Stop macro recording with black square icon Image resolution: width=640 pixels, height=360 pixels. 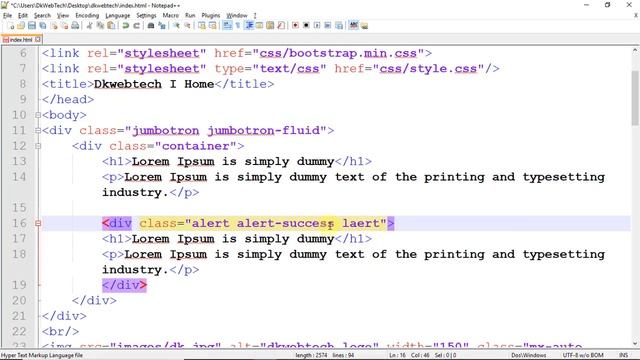[306, 26]
